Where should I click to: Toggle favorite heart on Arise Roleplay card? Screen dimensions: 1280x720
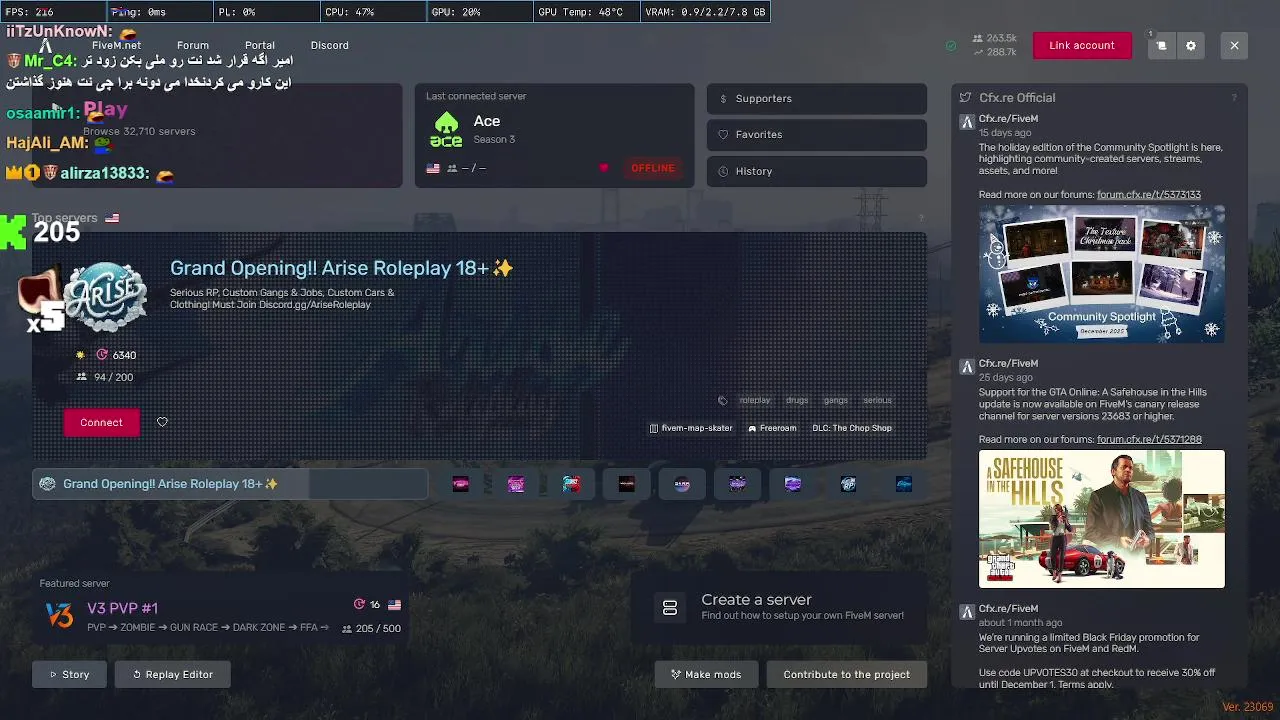[x=162, y=422]
